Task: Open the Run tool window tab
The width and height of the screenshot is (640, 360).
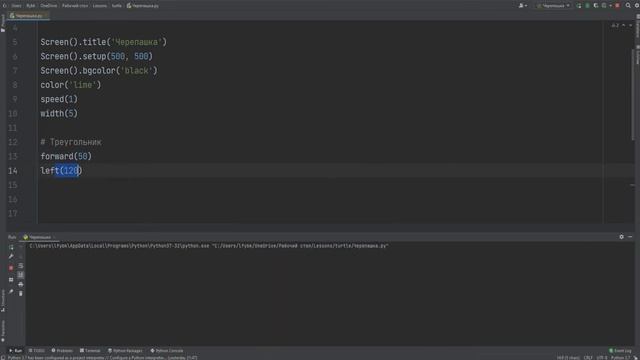Action: click(16, 351)
